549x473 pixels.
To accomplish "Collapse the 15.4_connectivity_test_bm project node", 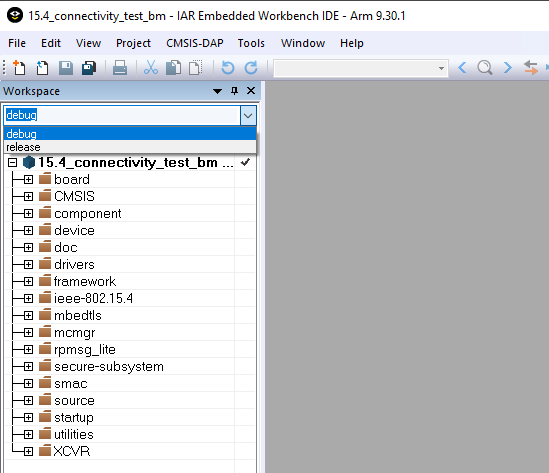I will [13, 162].
